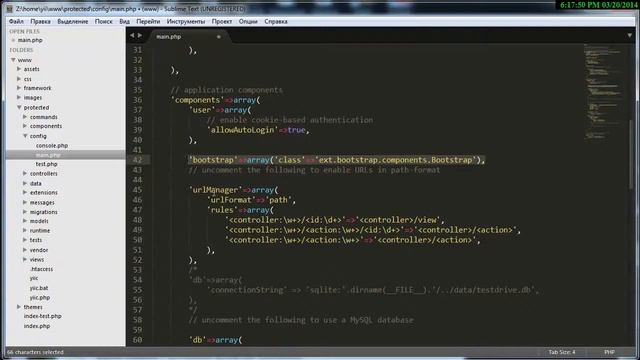Expand the views folder
The width and height of the screenshot is (640, 360).
point(25,259)
